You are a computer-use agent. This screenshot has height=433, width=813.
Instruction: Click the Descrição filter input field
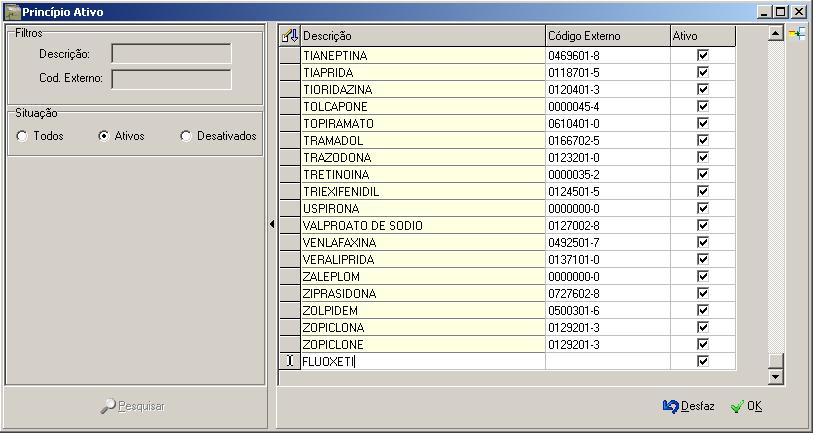[171, 53]
